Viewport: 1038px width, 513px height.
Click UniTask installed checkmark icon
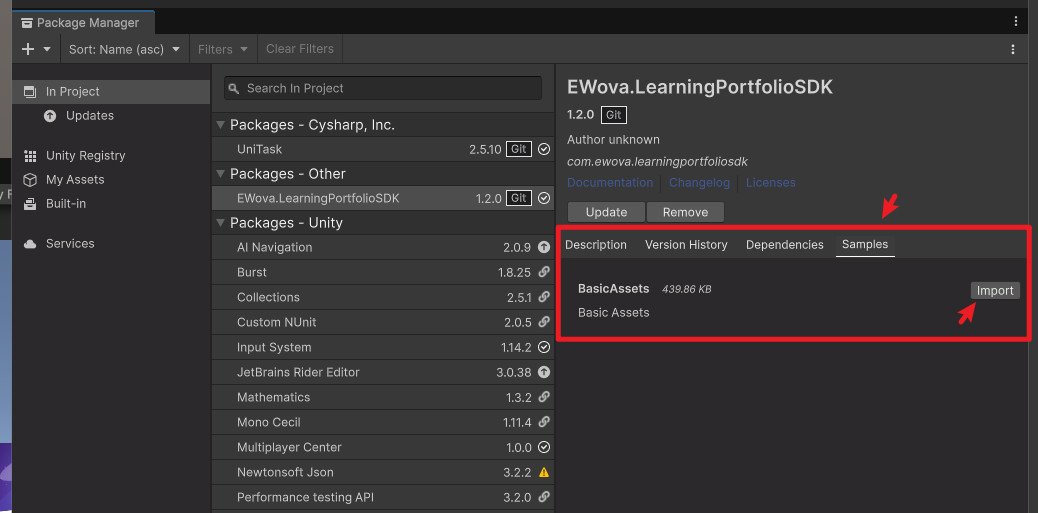point(544,150)
